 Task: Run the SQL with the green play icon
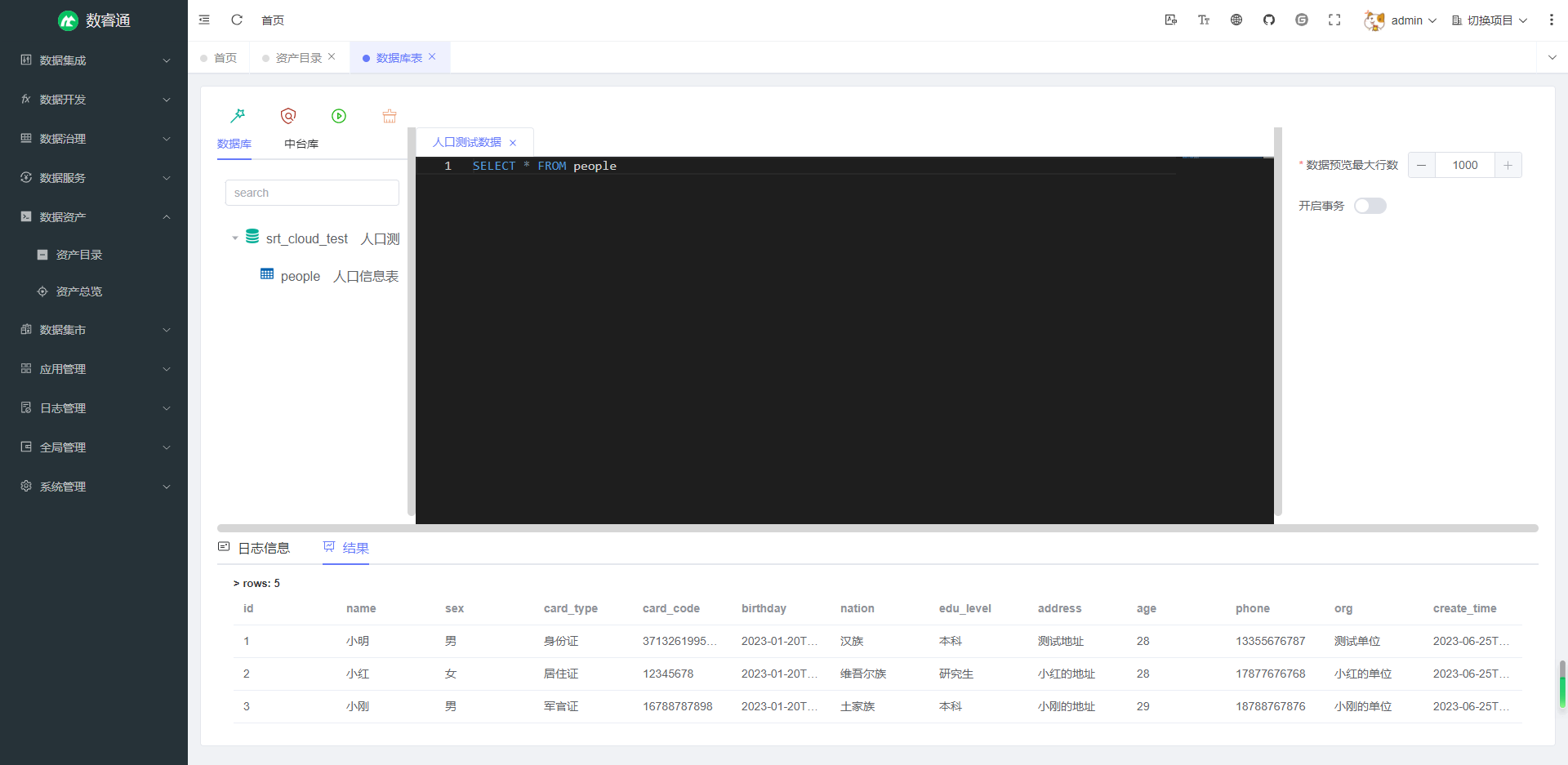[x=339, y=116]
